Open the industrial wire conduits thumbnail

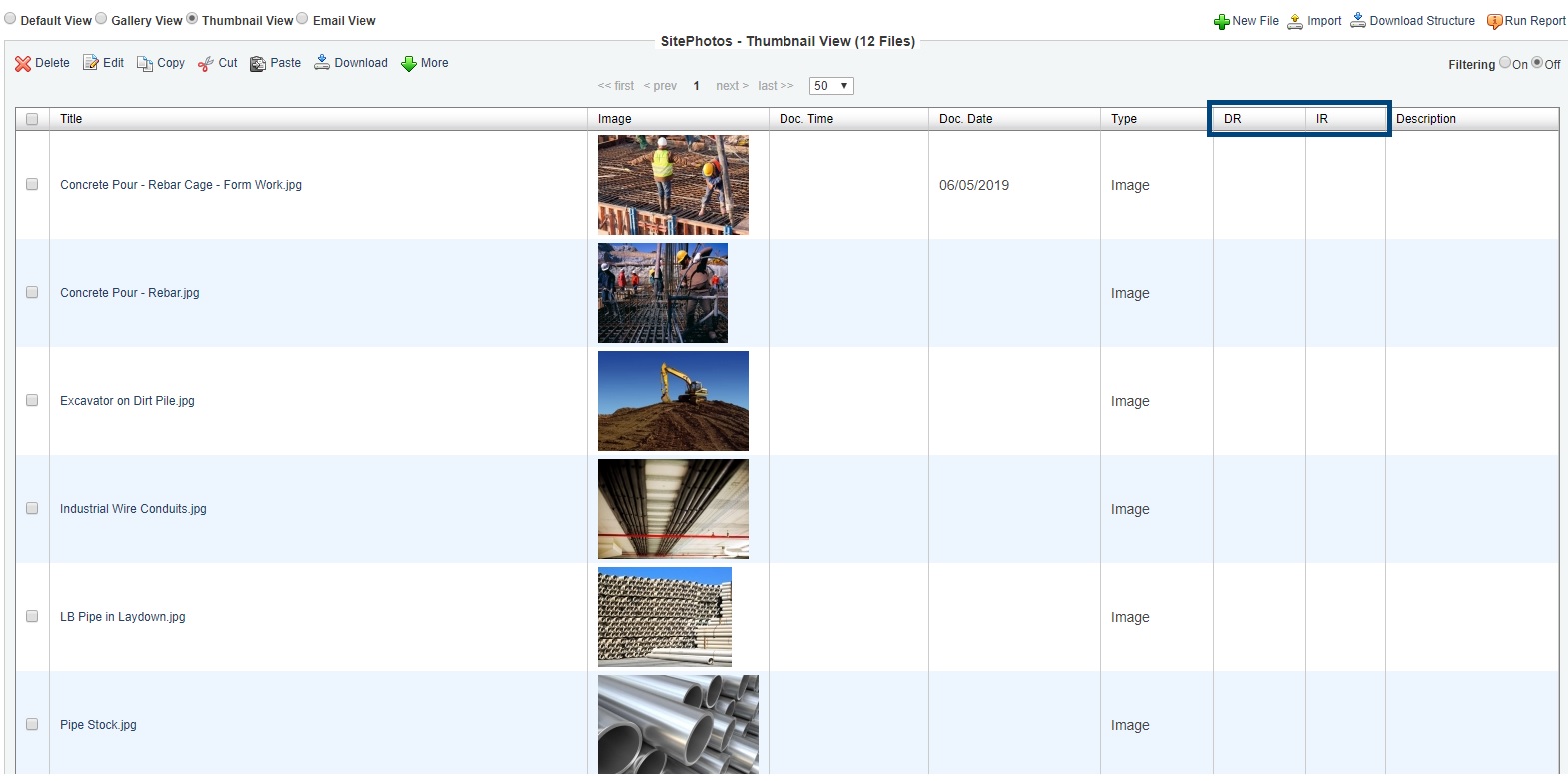(x=673, y=509)
